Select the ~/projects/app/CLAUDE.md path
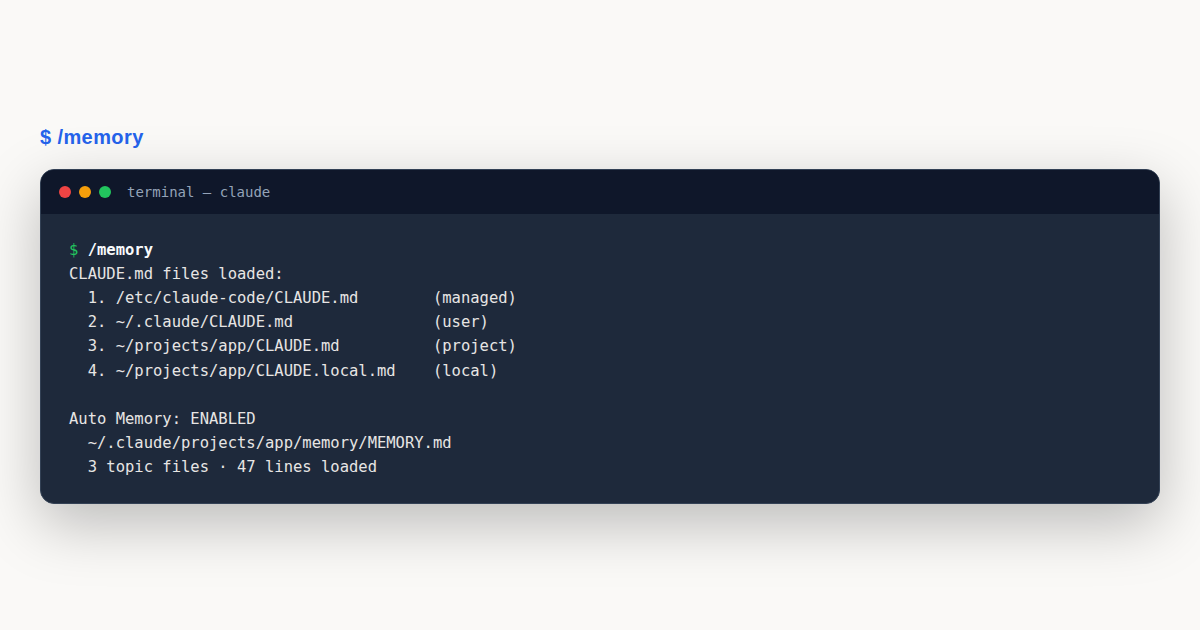Screen dimensions: 1200x630 (227, 346)
